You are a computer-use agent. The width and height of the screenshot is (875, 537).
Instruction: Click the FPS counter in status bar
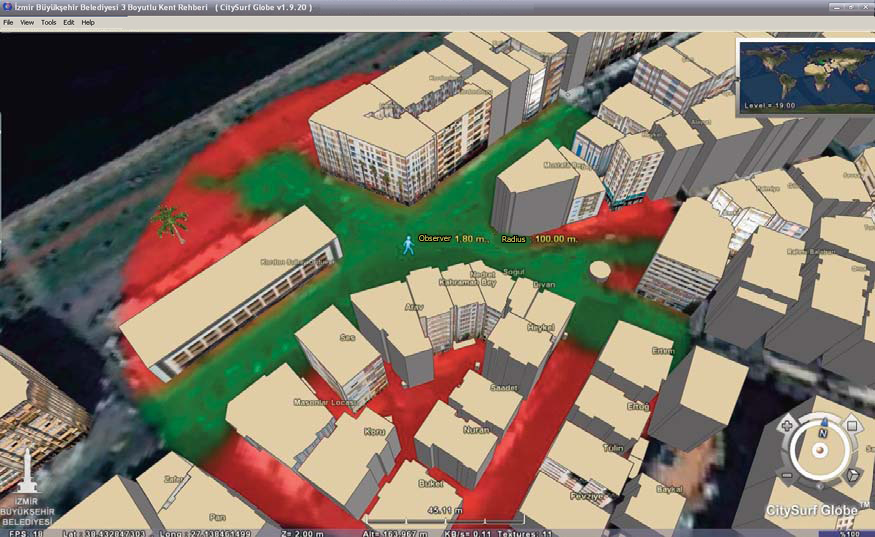point(26,533)
